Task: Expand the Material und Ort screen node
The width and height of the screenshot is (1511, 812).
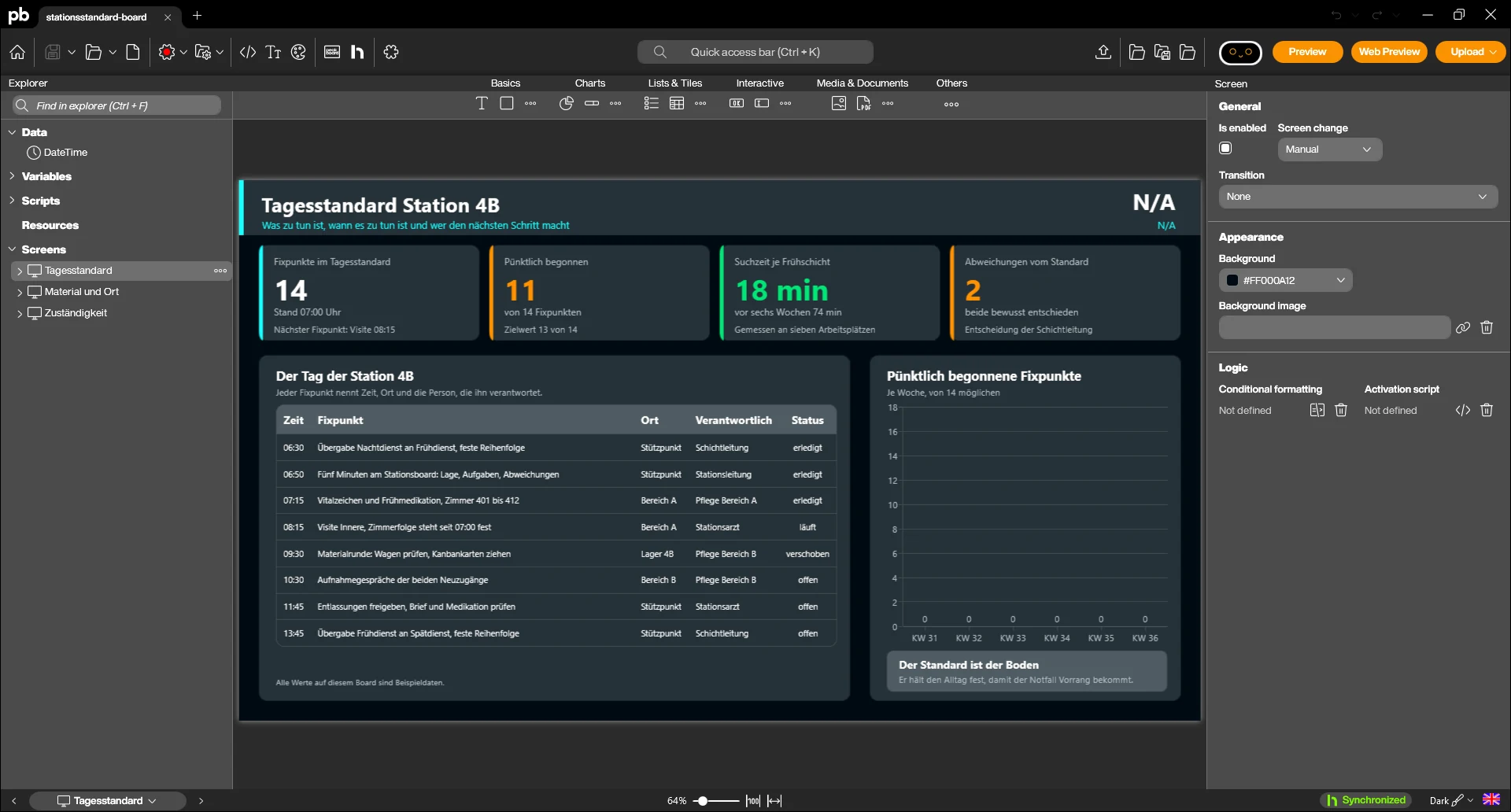Action: 20,292
